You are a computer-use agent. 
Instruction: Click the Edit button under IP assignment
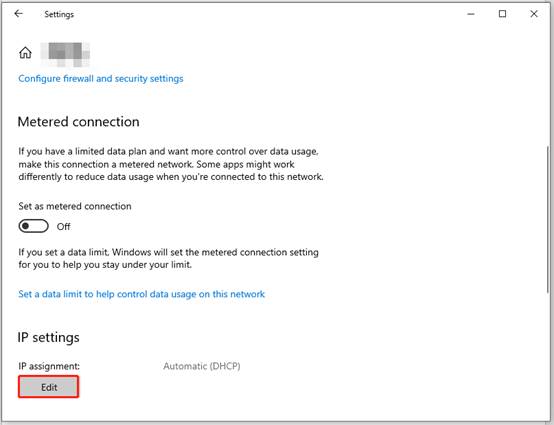tap(48, 387)
